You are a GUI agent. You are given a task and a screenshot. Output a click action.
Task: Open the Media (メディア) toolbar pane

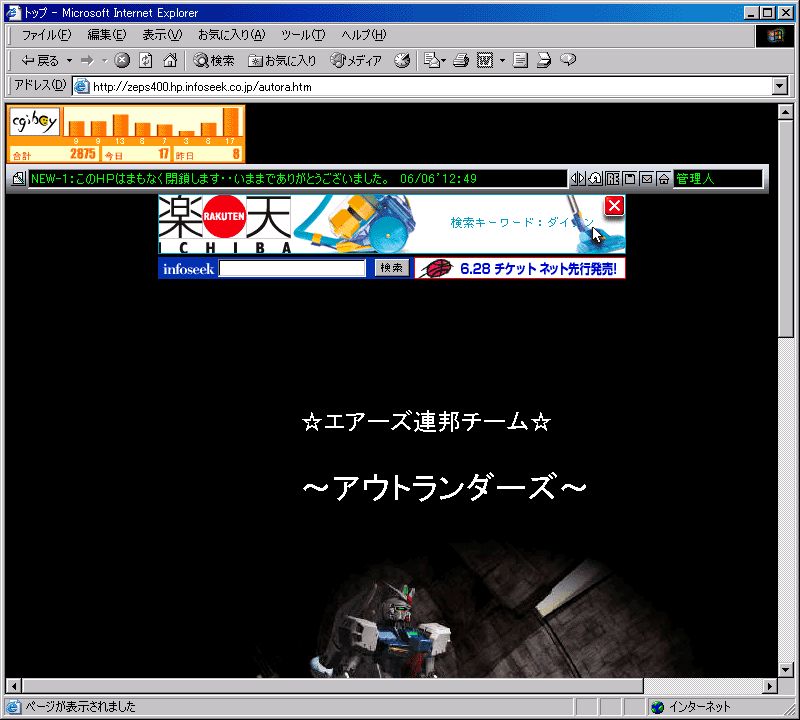pyautogui.click(x=356, y=61)
